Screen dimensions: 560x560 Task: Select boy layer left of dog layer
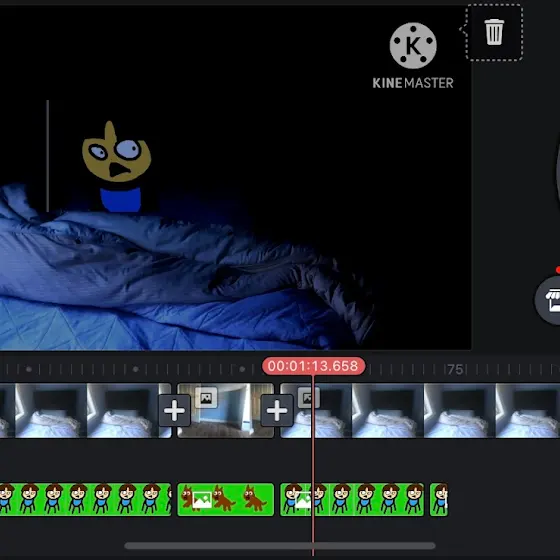pyautogui.click(x=85, y=499)
